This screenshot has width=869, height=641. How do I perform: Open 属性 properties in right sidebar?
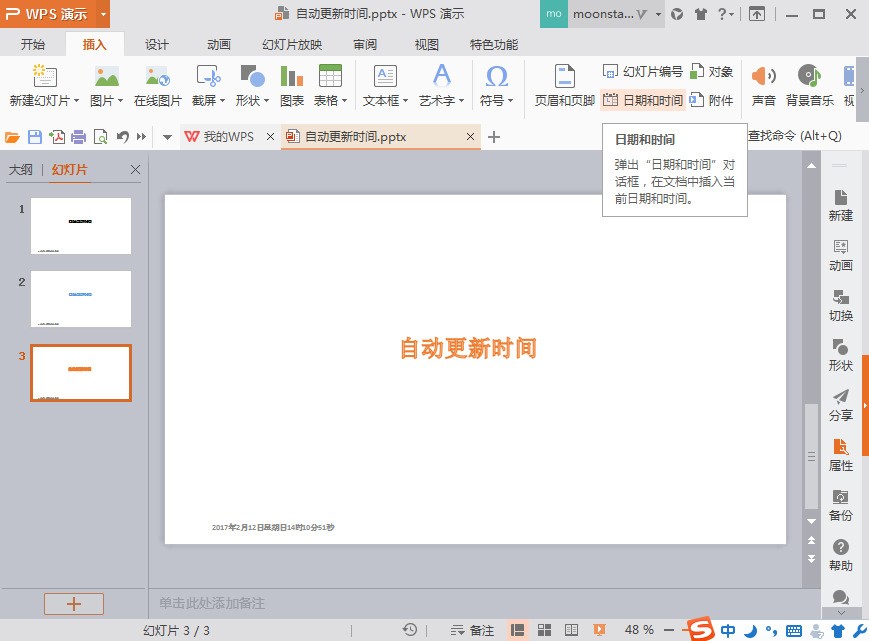(x=840, y=454)
